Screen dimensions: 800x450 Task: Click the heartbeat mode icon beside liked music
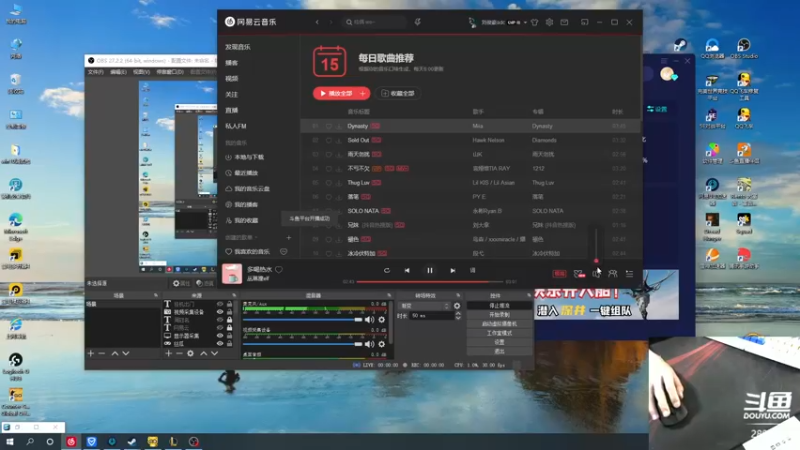click(x=284, y=252)
